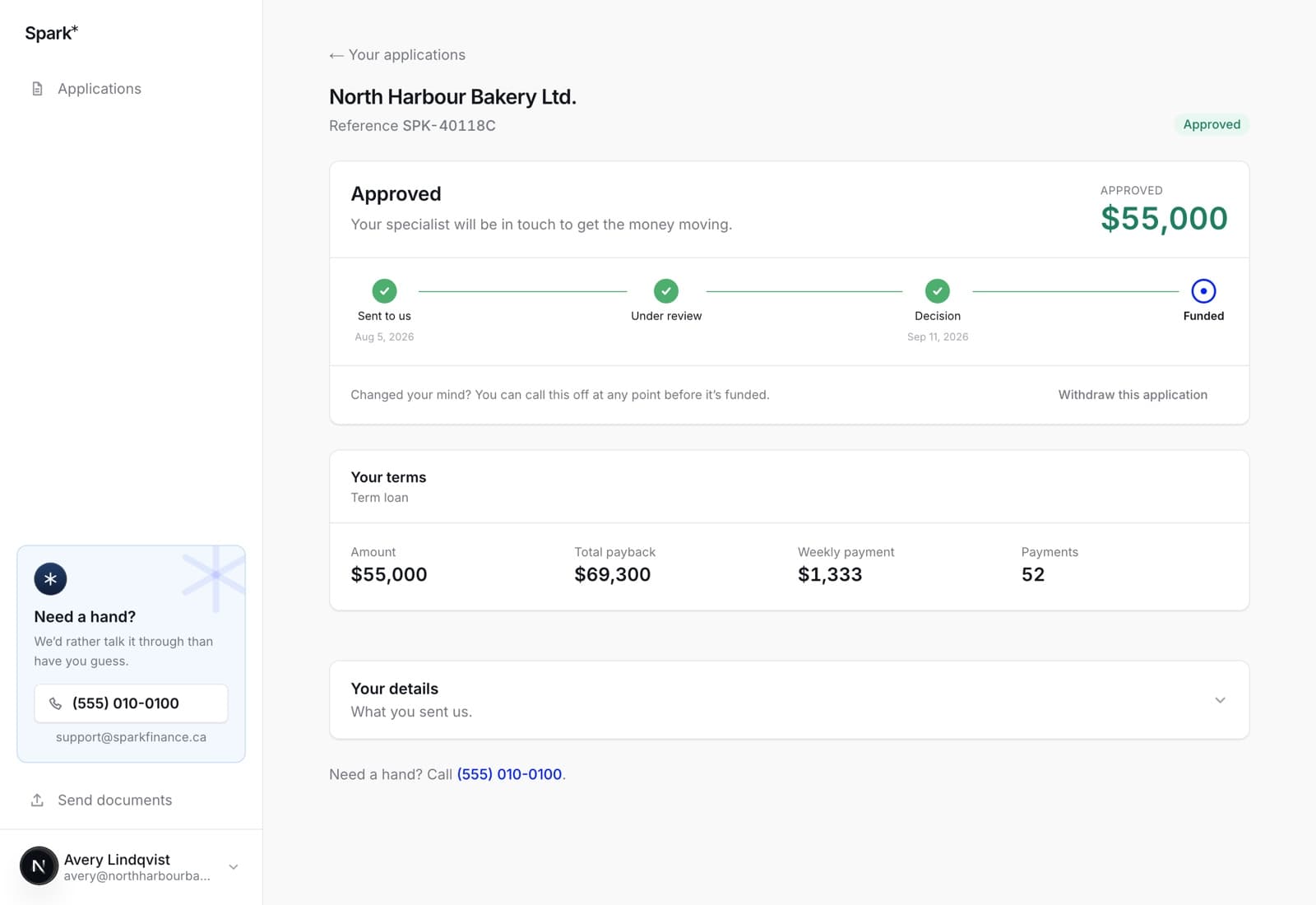The height and width of the screenshot is (905, 1316).
Task: Click the Funded step marker
Action: 1203,290
